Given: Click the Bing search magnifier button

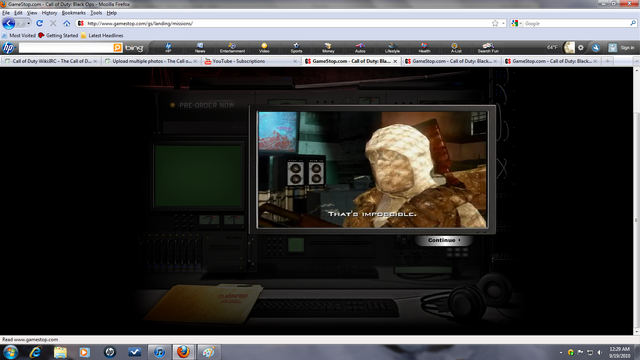Looking at the screenshot, I should pyautogui.click(x=118, y=48).
